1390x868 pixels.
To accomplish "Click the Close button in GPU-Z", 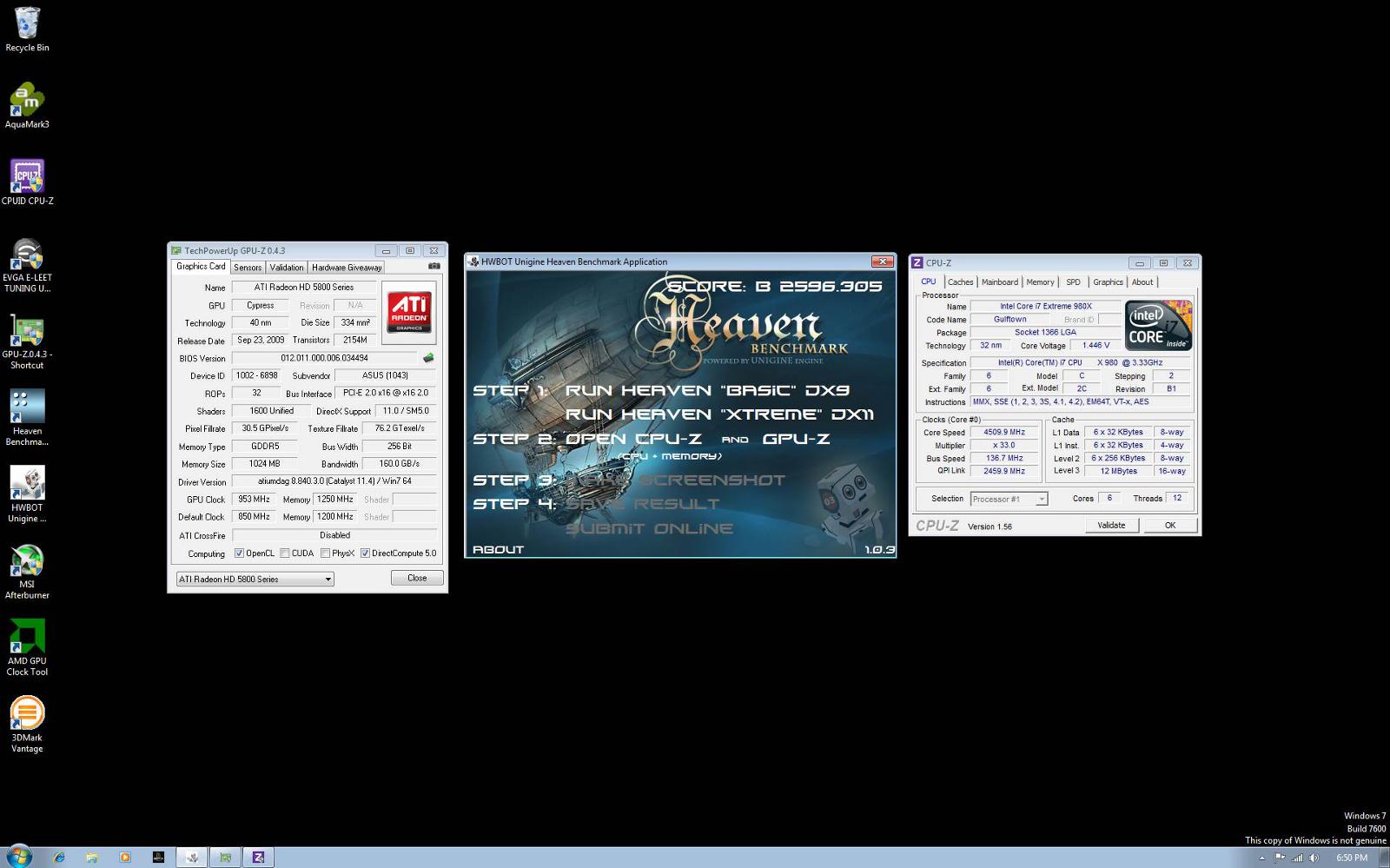I will [417, 578].
